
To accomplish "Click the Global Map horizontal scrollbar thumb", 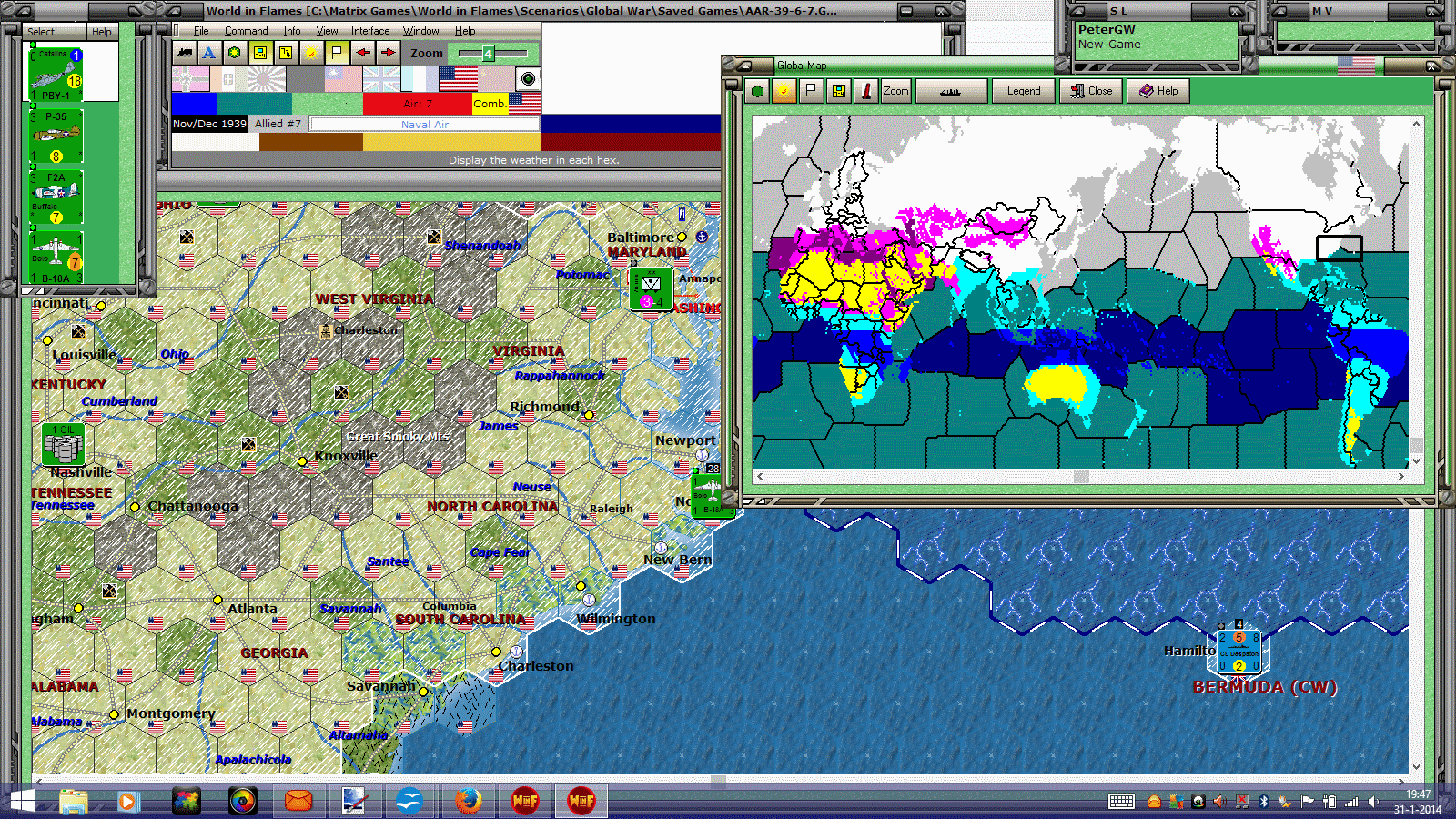I will click(x=1081, y=476).
